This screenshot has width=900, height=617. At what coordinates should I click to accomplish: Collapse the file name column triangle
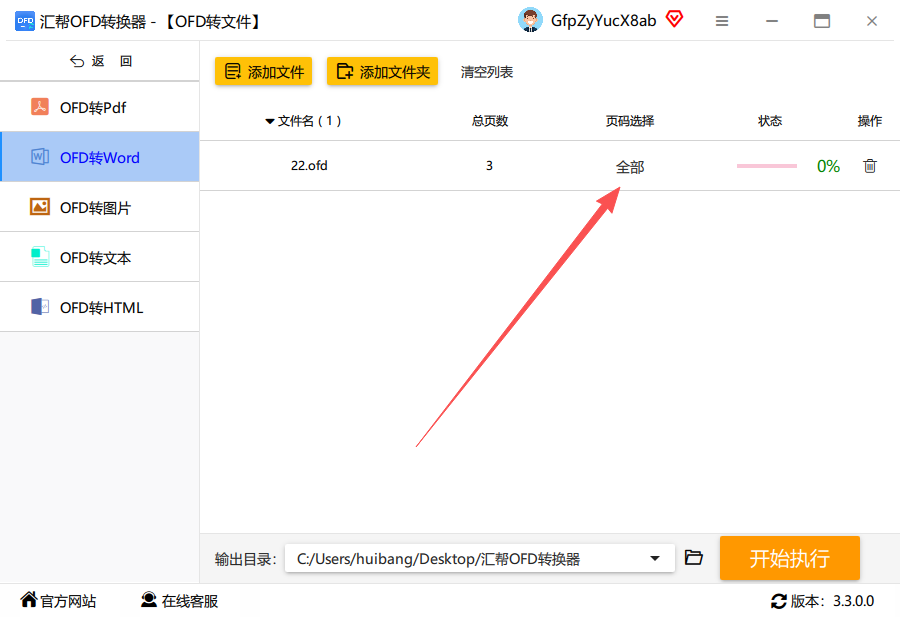click(269, 121)
